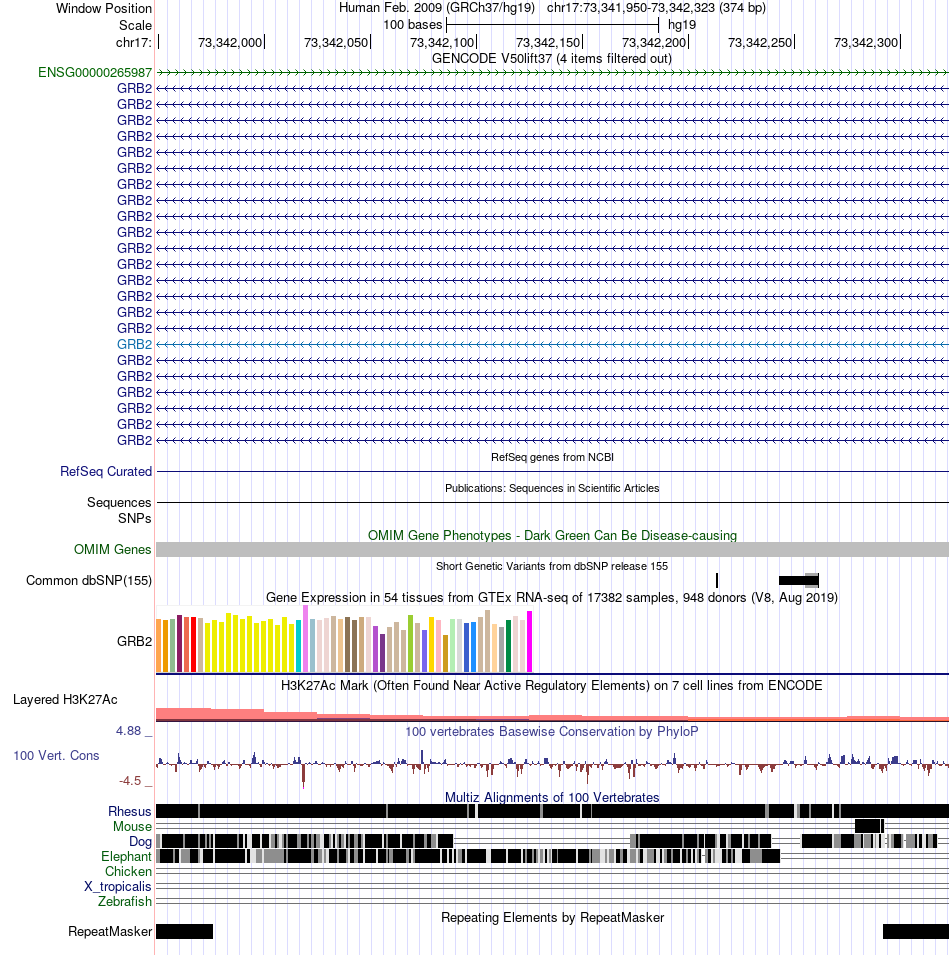Click the left RepeatMasker black block
The image size is (950, 955).
[x=185, y=931]
